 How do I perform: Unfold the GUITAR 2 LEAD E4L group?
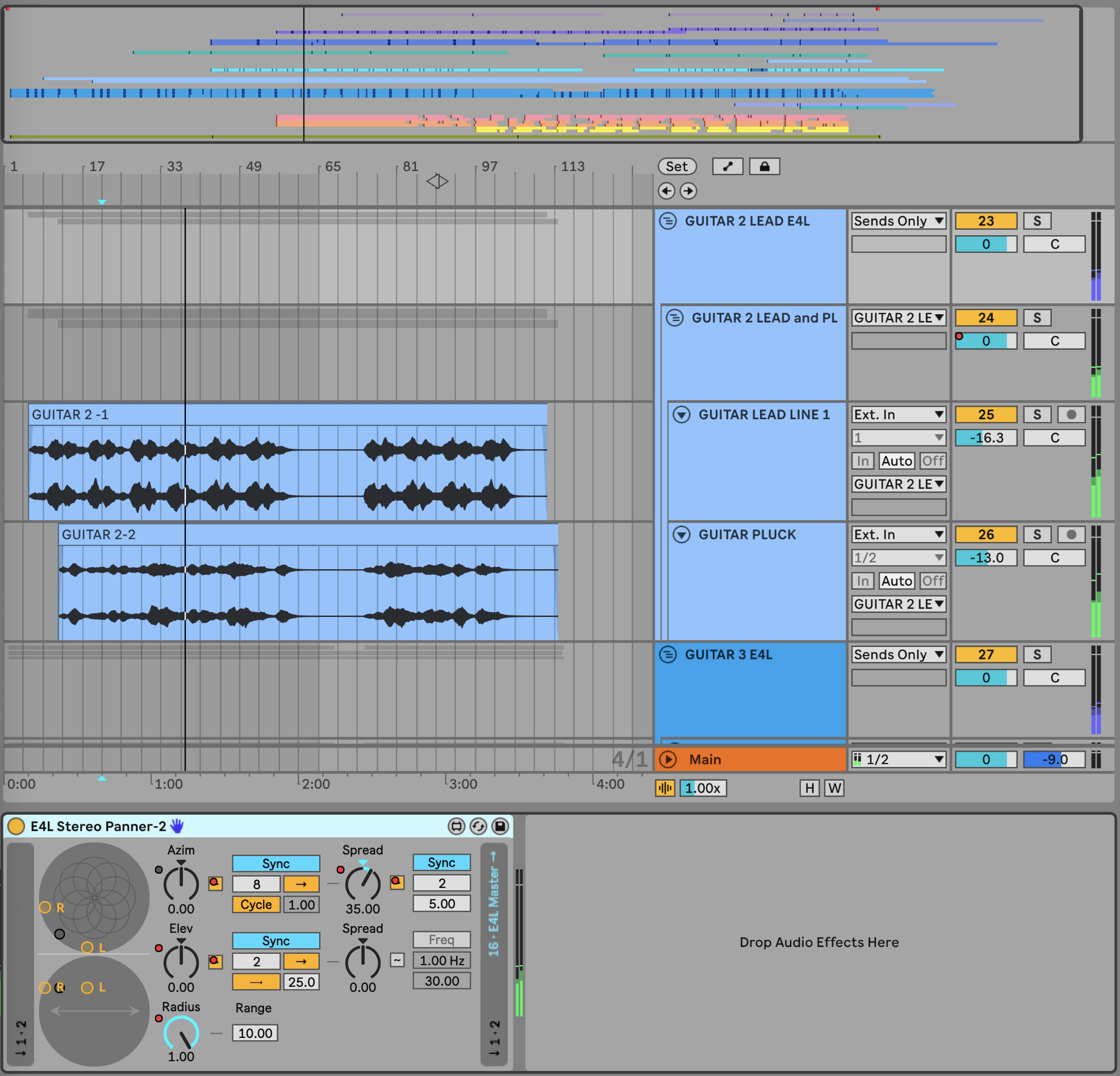tap(667, 220)
